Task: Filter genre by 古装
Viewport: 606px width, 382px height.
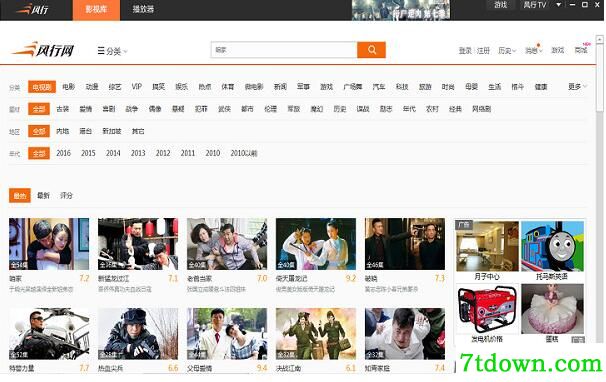Action: (x=62, y=109)
